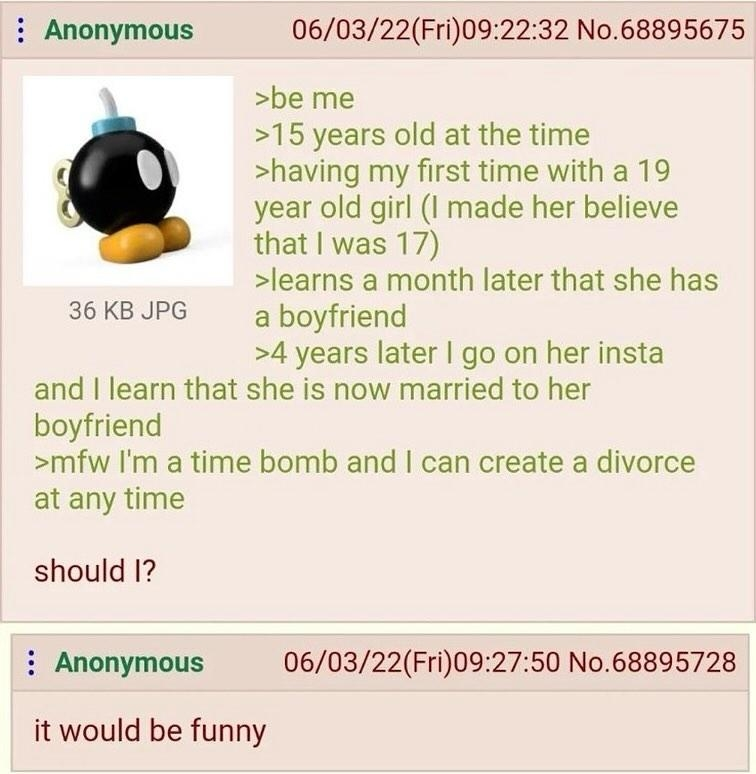Click post number No.68895675

click(660, 30)
